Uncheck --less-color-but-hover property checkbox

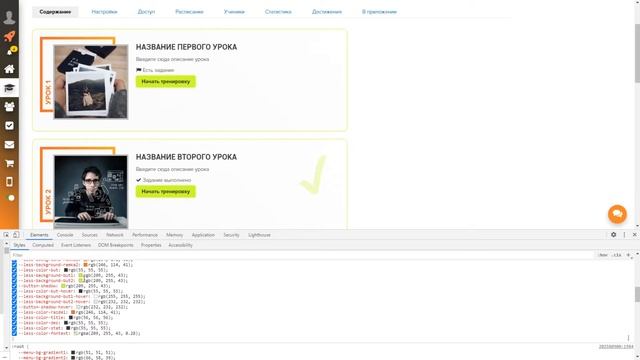tap(14, 291)
